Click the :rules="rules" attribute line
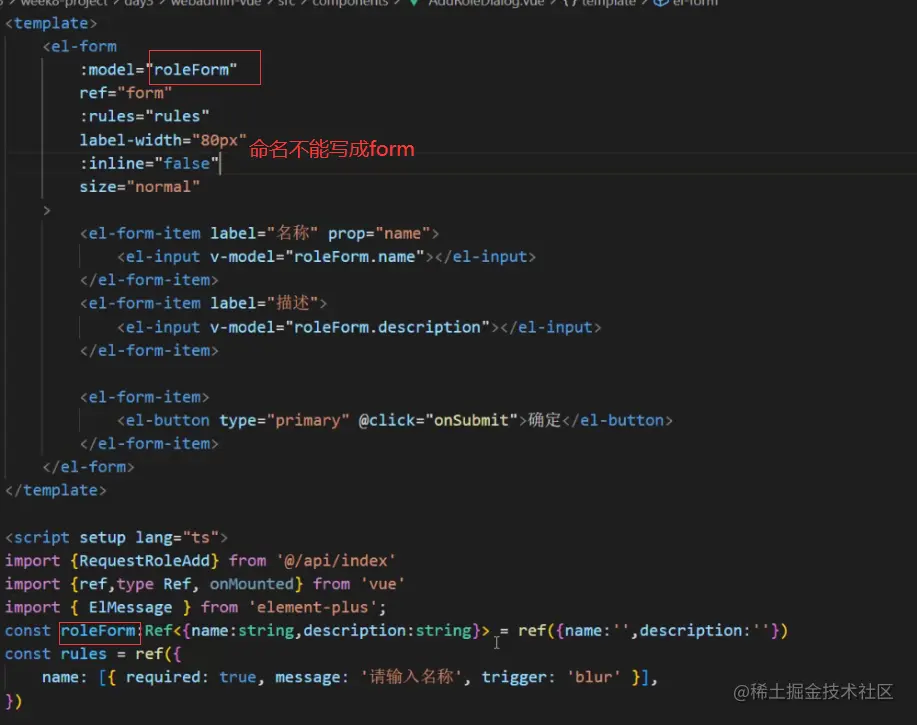Image resolution: width=917 pixels, height=725 pixels. [144, 117]
